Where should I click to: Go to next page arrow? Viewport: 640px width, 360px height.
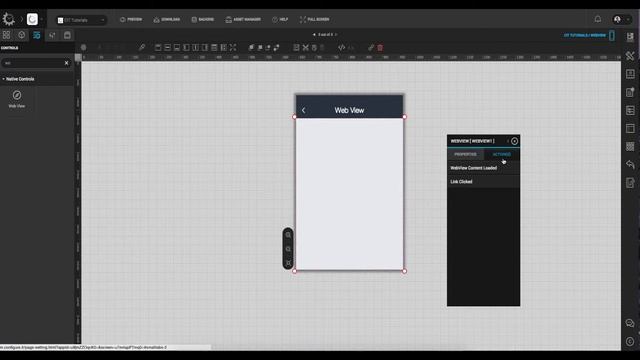tap(336, 35)
